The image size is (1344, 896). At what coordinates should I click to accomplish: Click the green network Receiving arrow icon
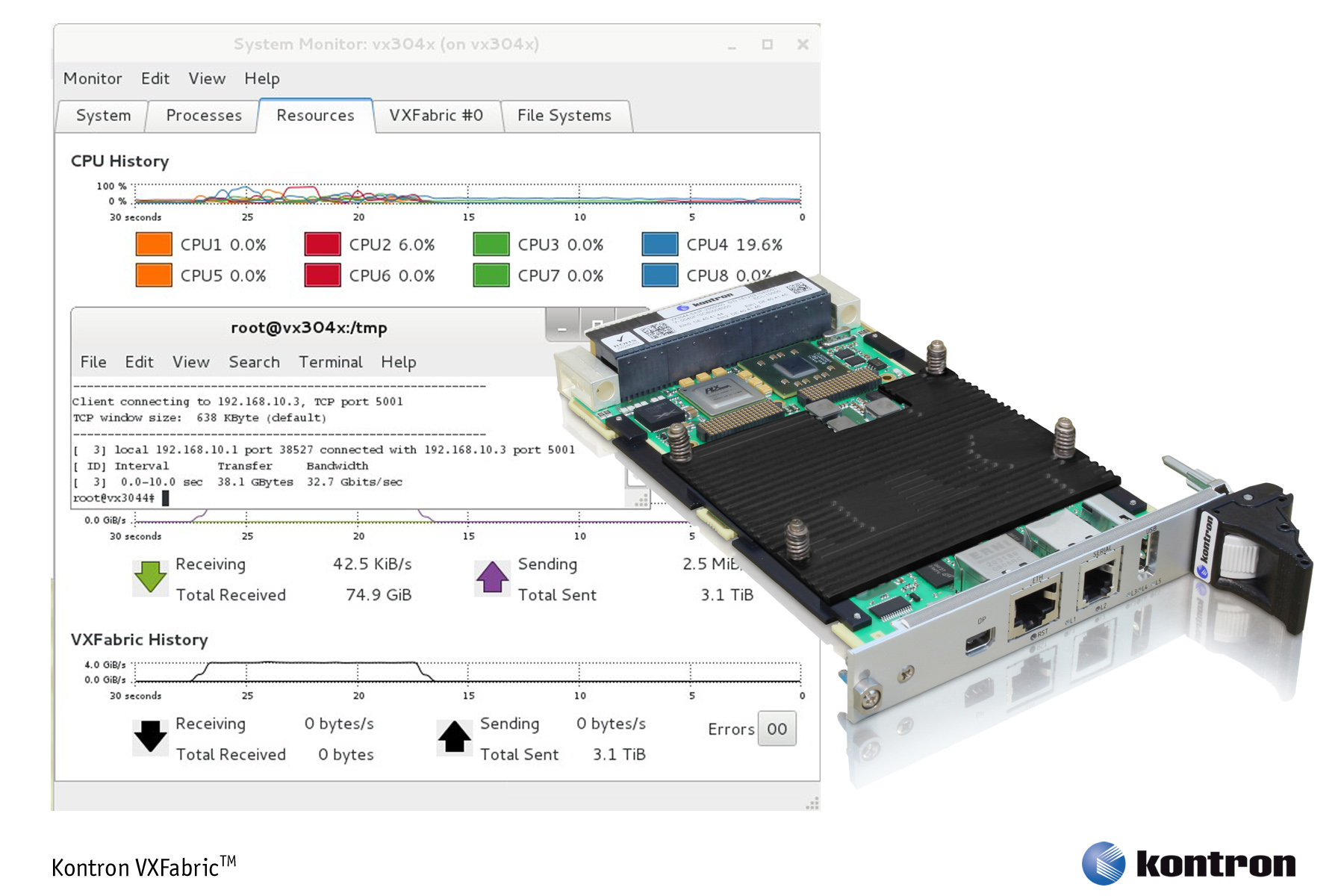click(x=151, y=577)
